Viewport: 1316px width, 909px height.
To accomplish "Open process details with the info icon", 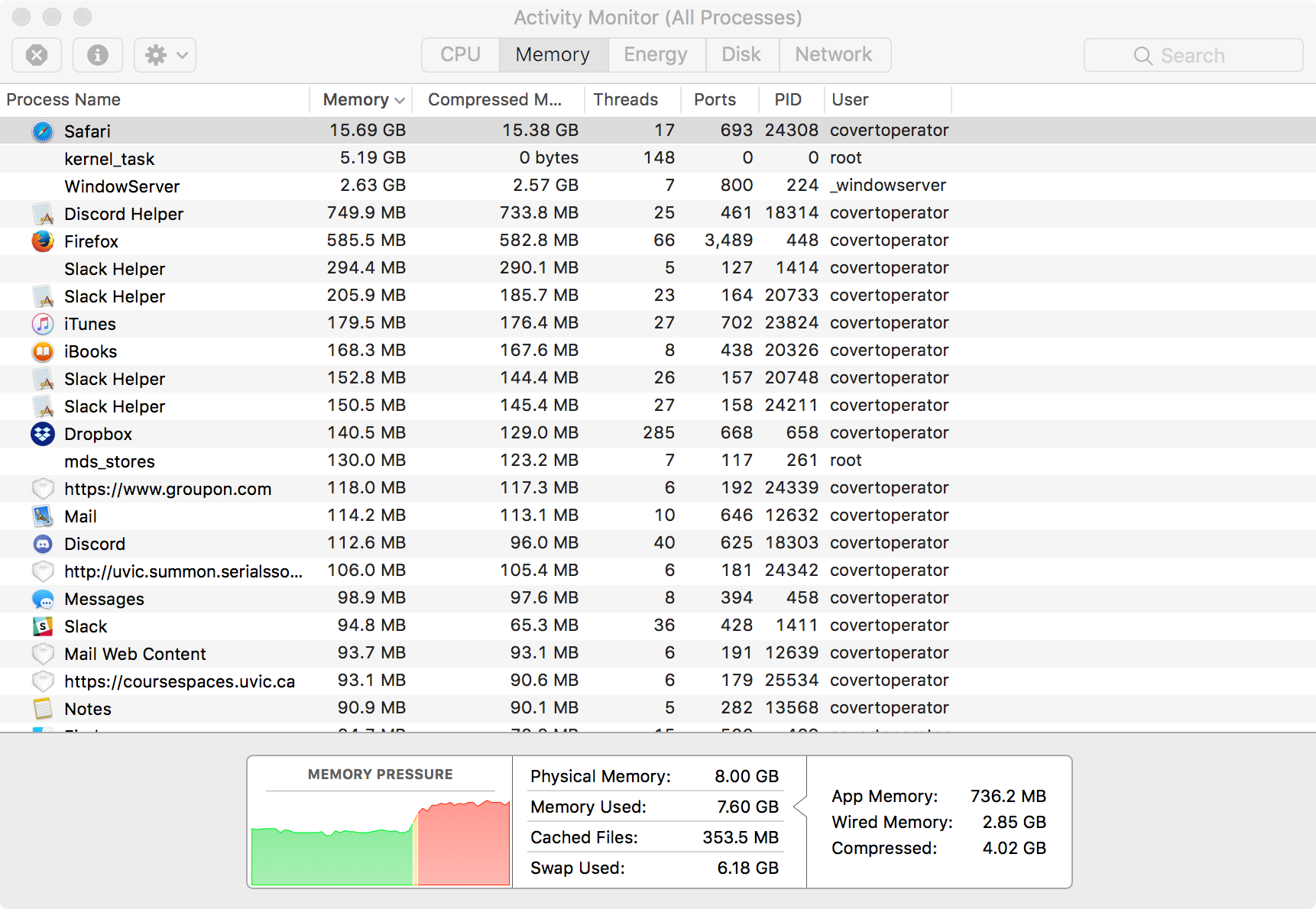I will 97,54.
